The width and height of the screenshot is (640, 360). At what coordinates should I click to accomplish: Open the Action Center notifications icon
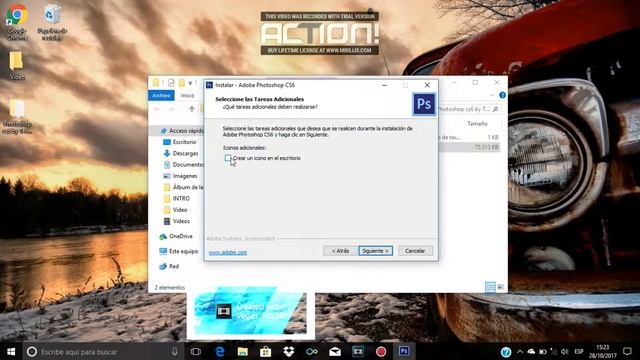coord(627,351)
